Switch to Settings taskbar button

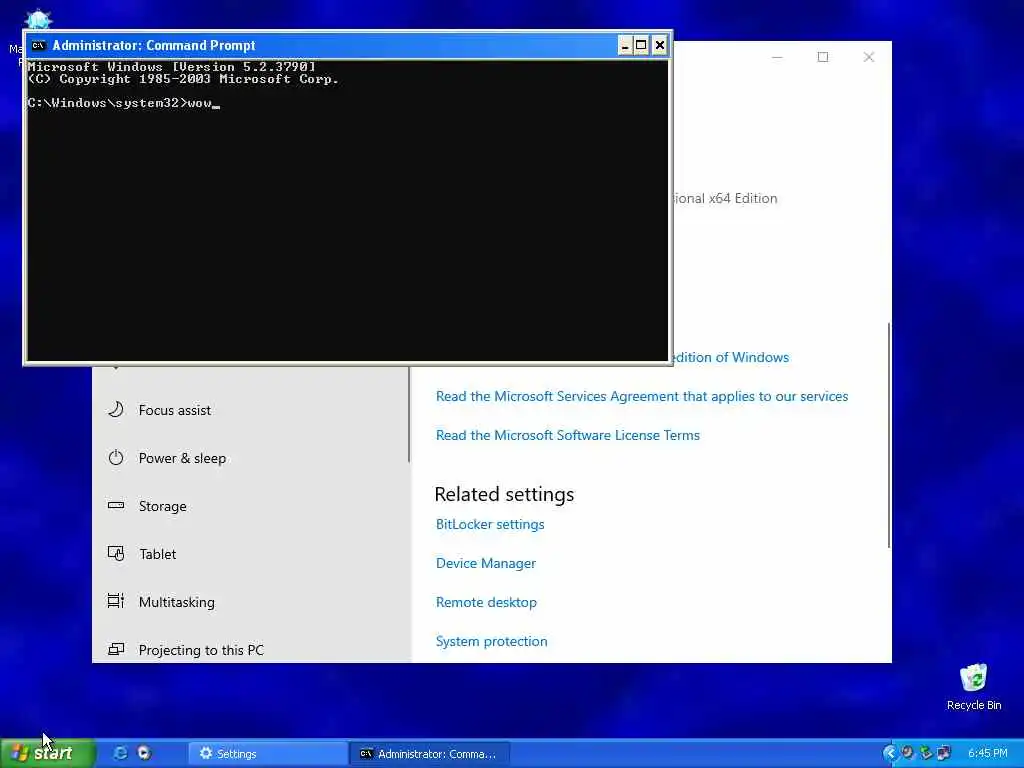[x=268, y=754]
